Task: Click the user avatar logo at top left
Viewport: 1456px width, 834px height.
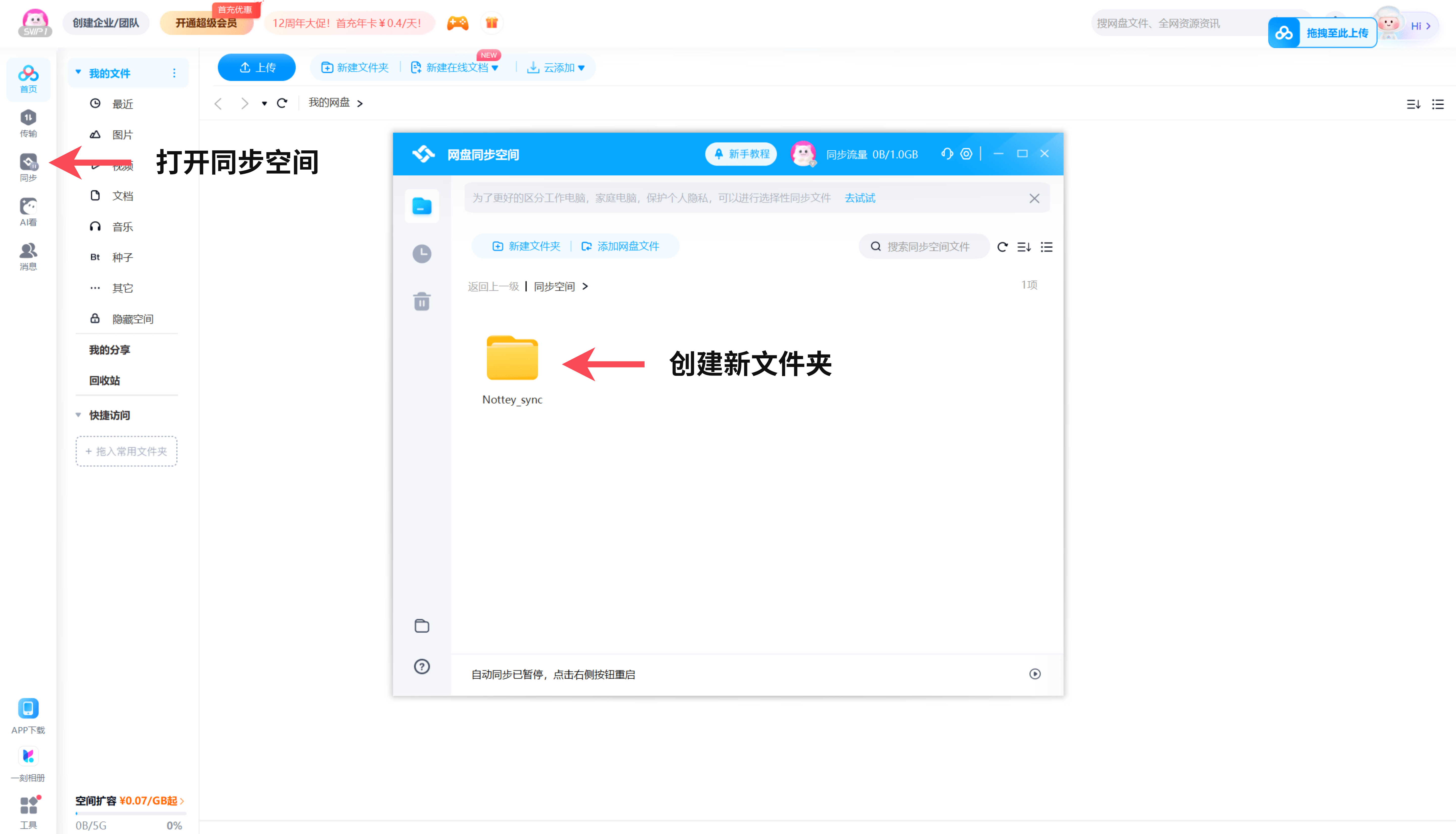Action: pos(35,23)
